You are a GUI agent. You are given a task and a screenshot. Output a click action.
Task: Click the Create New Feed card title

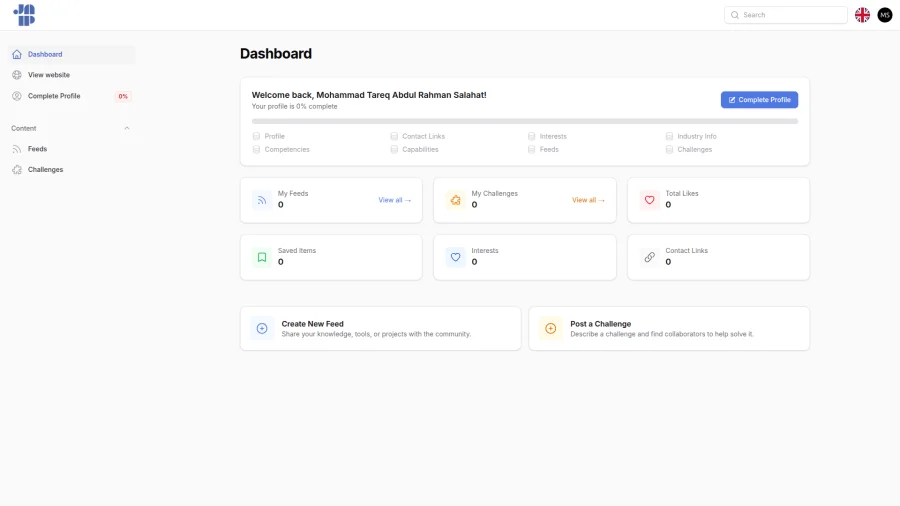pos(312,324)
